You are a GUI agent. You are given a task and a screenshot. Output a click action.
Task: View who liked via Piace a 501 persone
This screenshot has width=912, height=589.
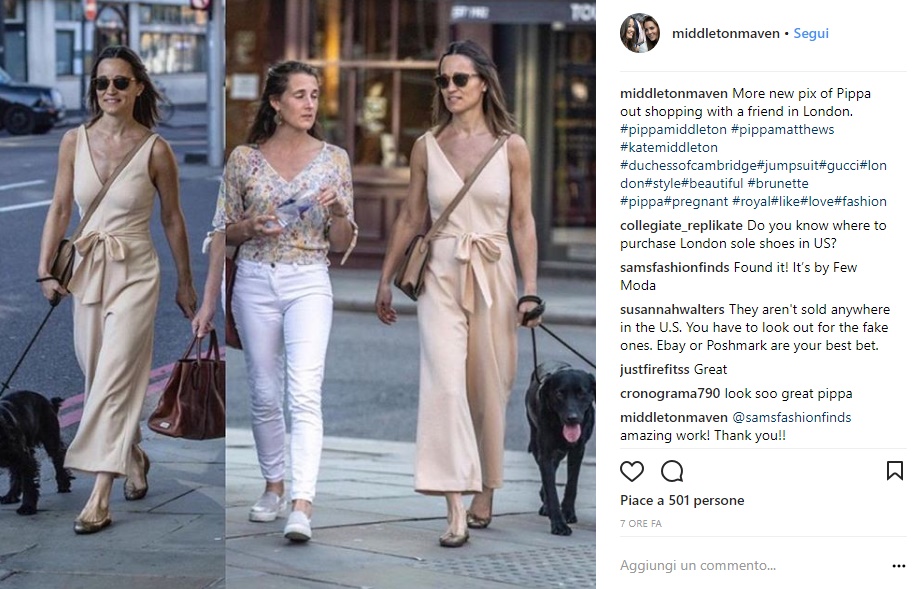click(682, 501)
